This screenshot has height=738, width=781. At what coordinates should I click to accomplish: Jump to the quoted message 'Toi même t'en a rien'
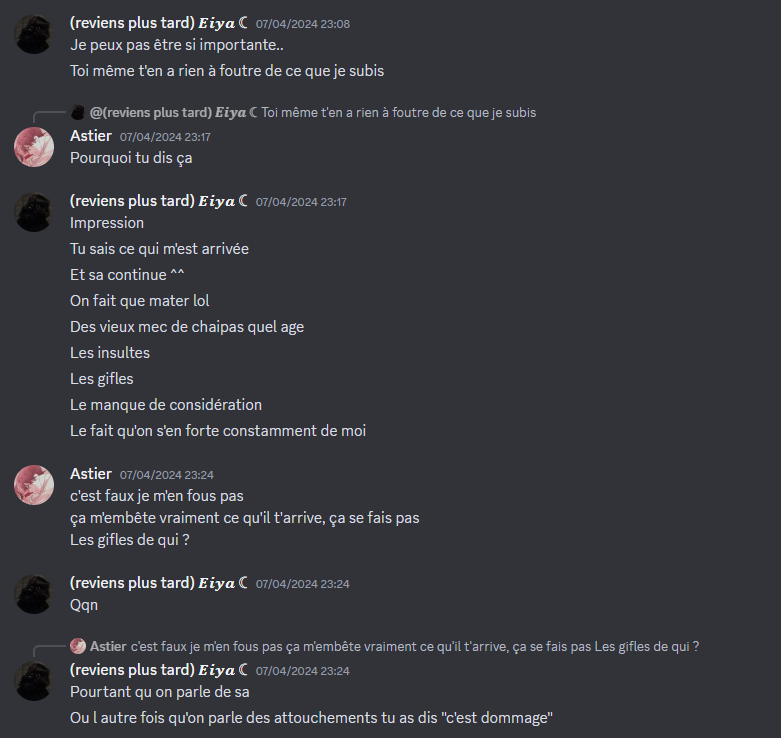pyautogui.click(x=398, y=113)
